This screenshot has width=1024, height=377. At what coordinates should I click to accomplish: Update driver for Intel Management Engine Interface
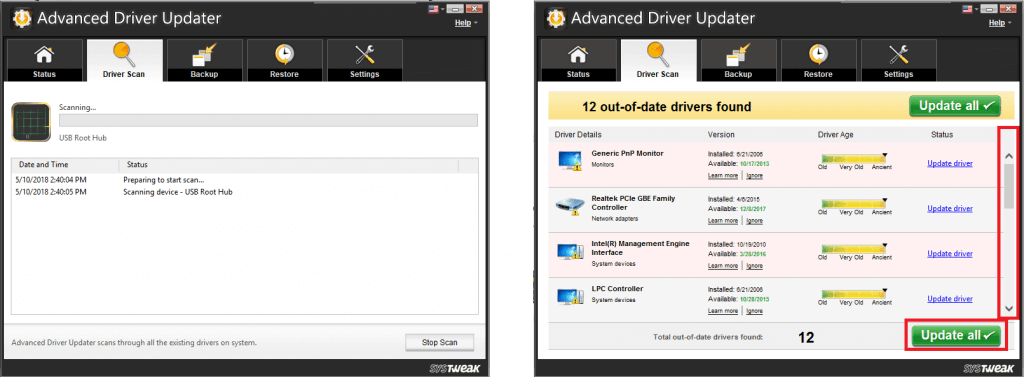coord(950,254)
